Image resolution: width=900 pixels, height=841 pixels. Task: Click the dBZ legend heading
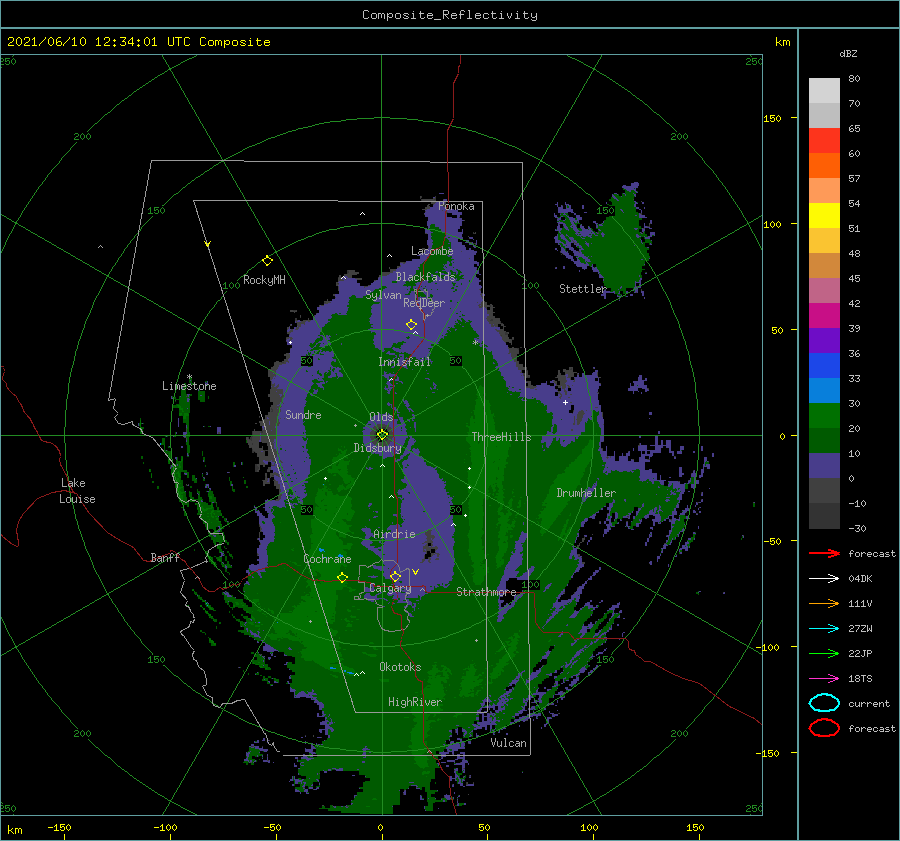[x=848, y=53]
